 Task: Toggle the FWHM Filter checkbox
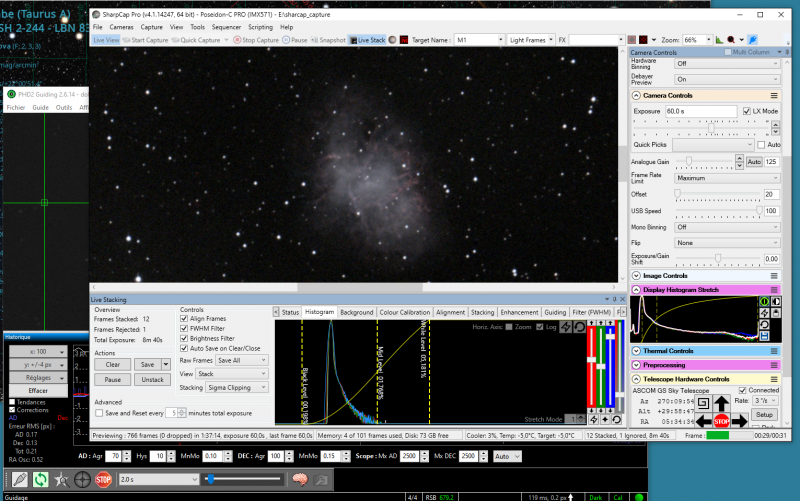tap(184, 329)
